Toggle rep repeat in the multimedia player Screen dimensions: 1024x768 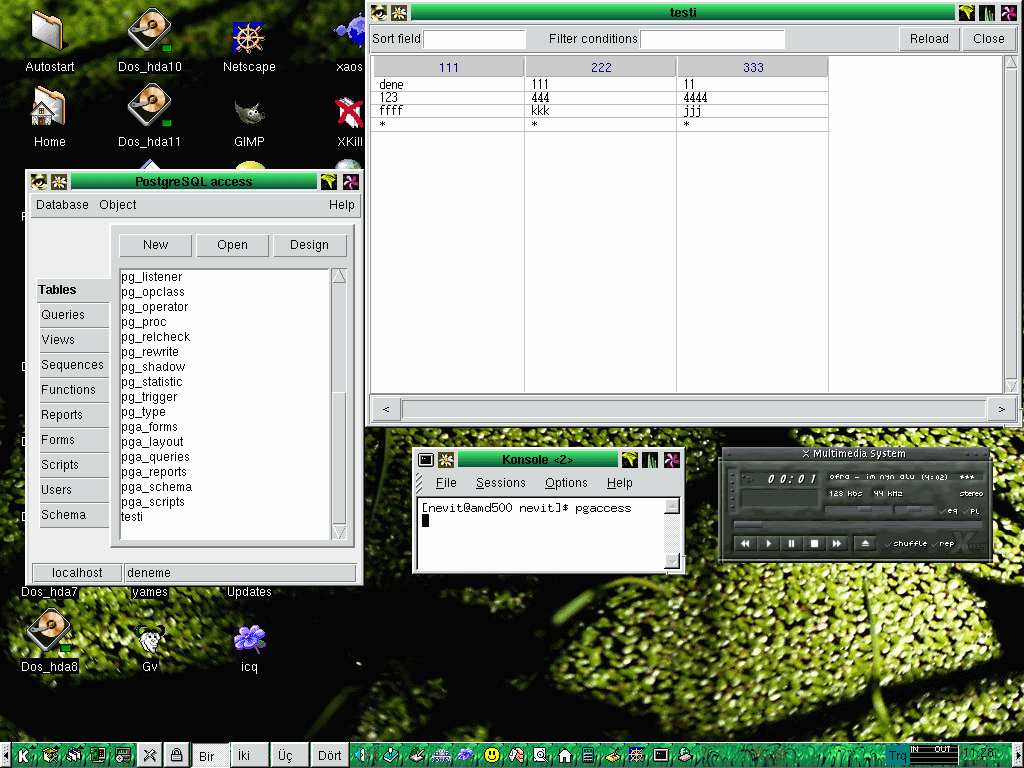(943, 543)
